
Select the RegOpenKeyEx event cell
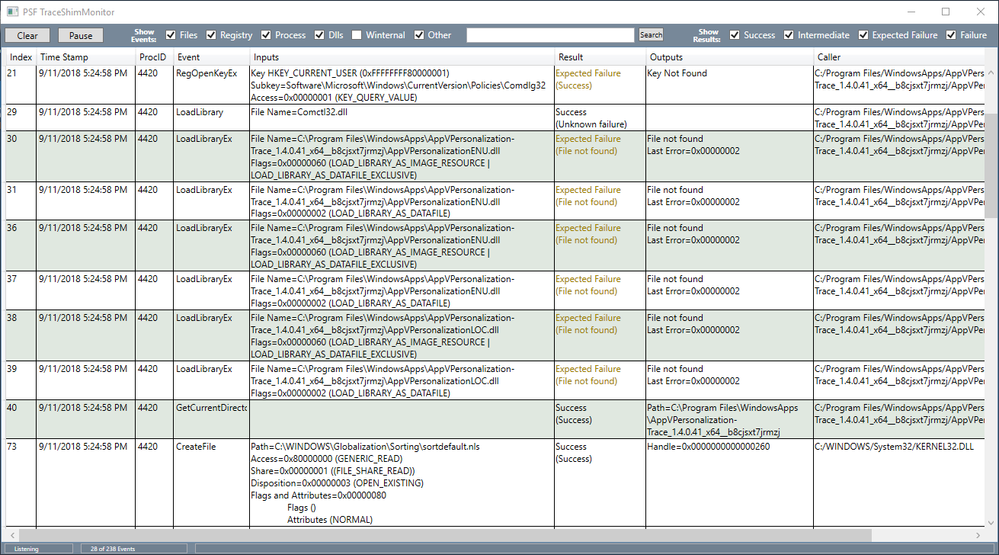tap(211, 85)
